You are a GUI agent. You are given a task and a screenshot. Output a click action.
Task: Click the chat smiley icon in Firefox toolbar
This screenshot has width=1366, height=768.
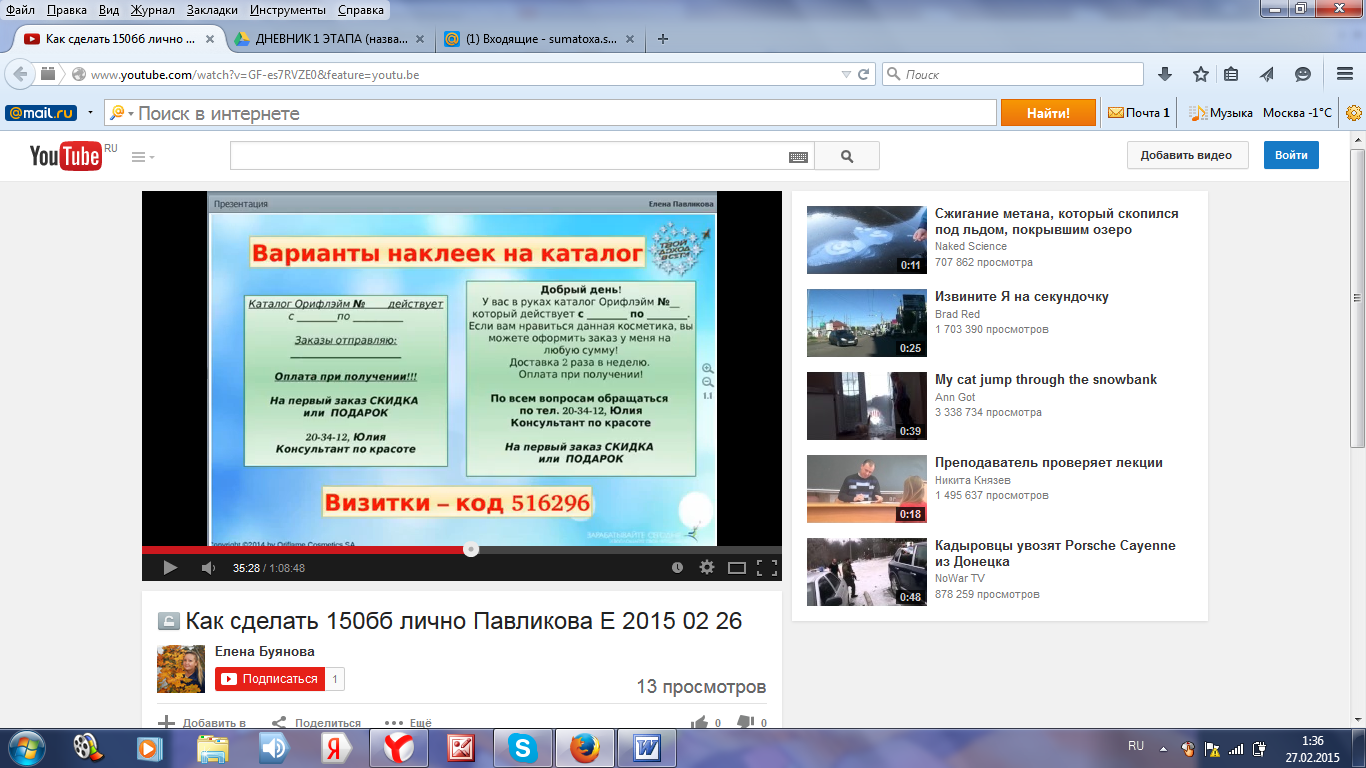click(1302, 74)
